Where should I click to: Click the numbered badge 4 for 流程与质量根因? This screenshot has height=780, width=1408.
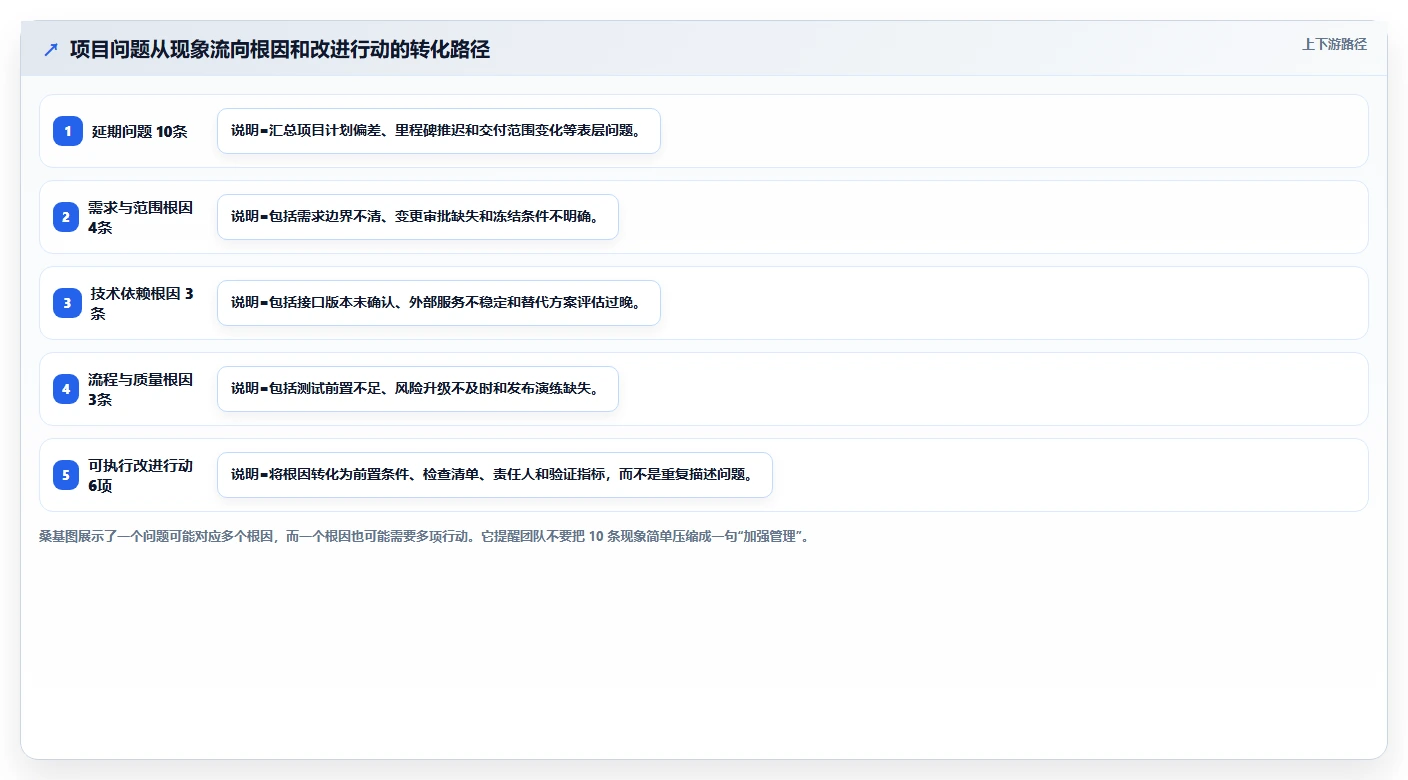click(66, 389)
